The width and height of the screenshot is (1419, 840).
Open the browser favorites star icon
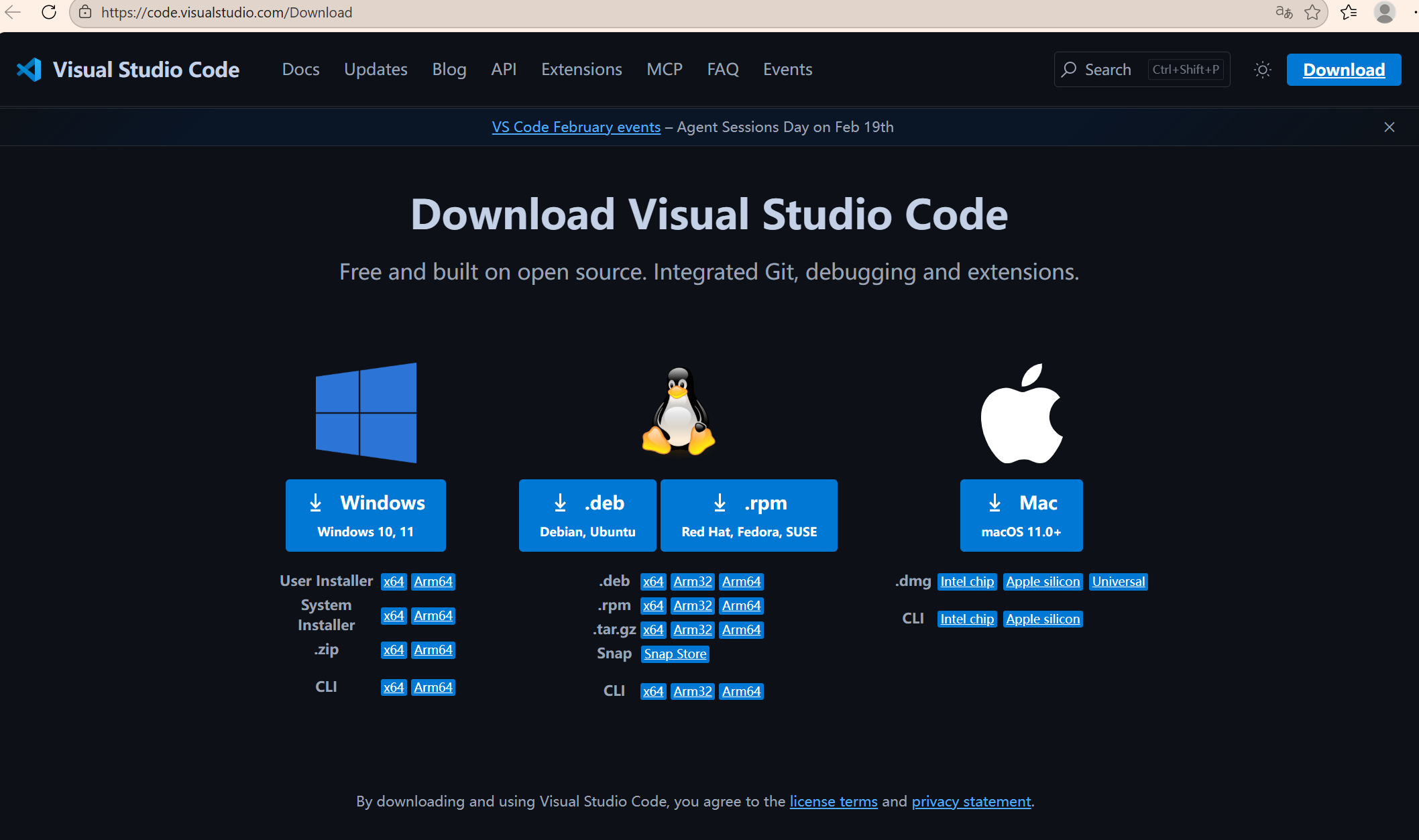[1312, 12]
